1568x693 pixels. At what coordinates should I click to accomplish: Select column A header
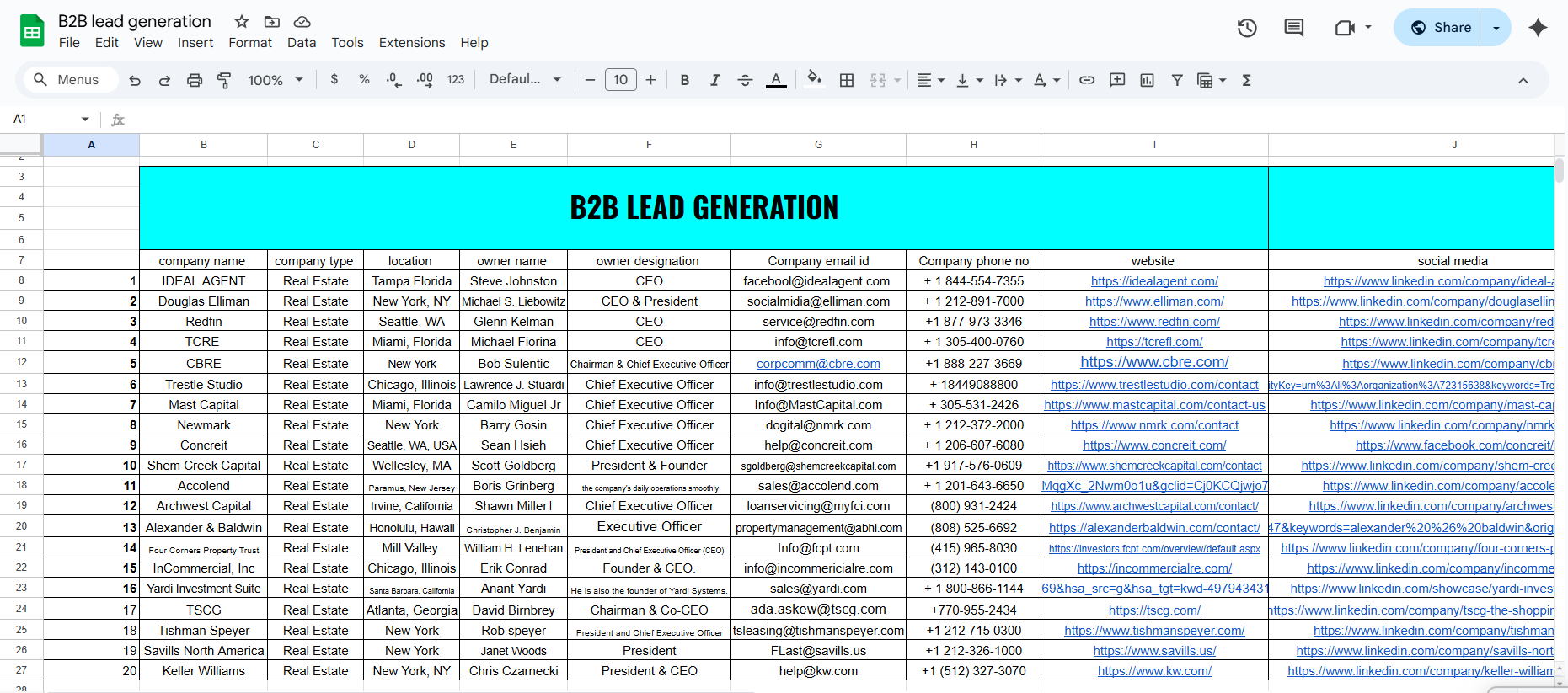tap(91, 145)
